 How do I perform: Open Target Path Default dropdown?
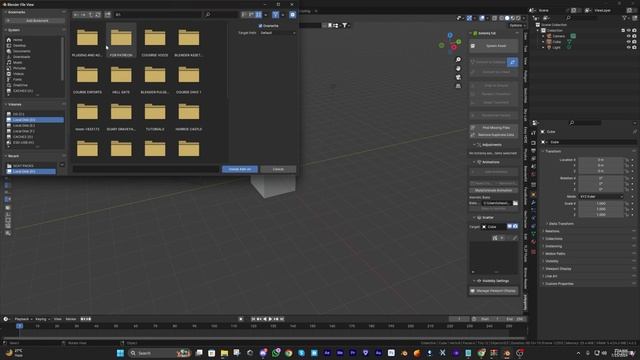277,33
